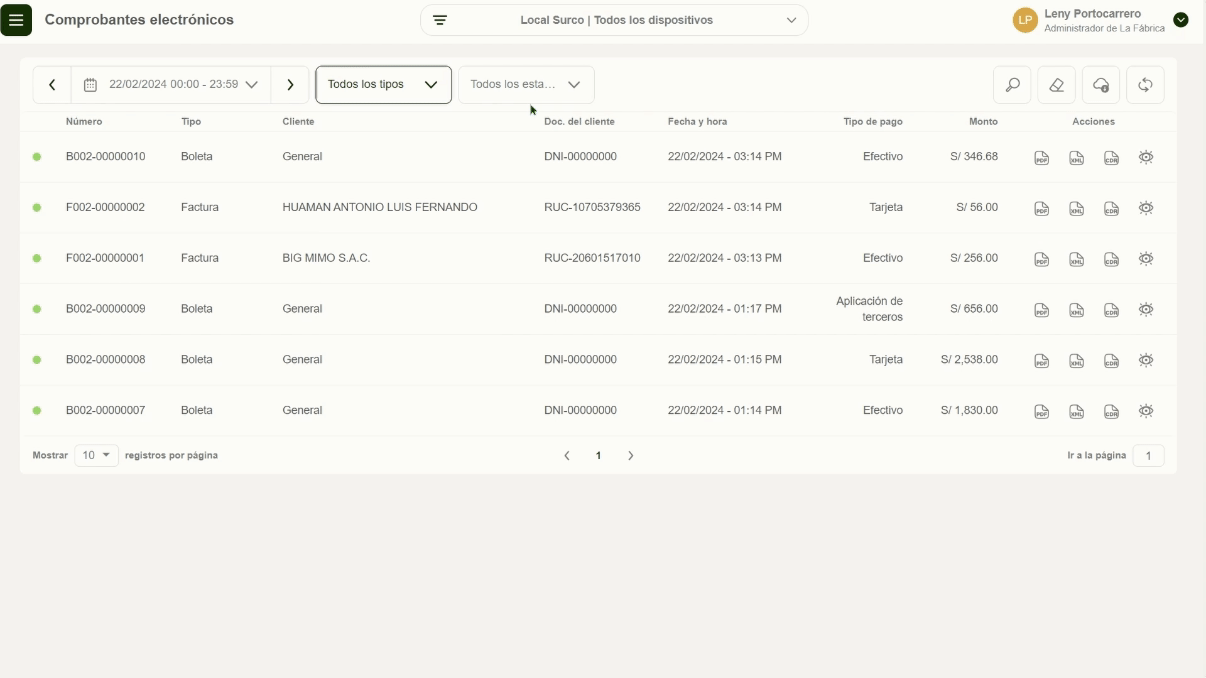Click document RUC-10705379365

coord(592,207)
